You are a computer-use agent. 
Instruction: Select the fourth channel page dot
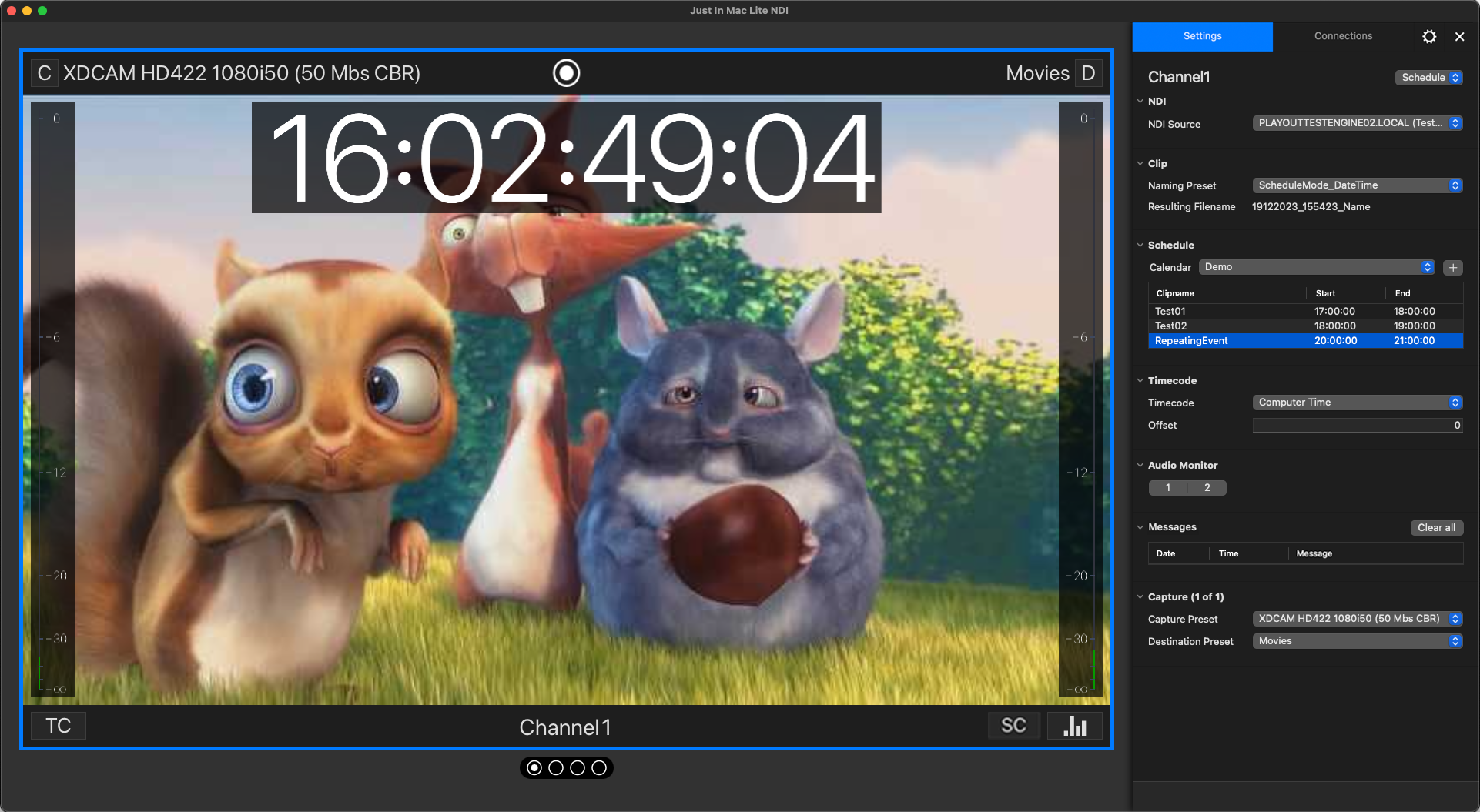[599, 767]
